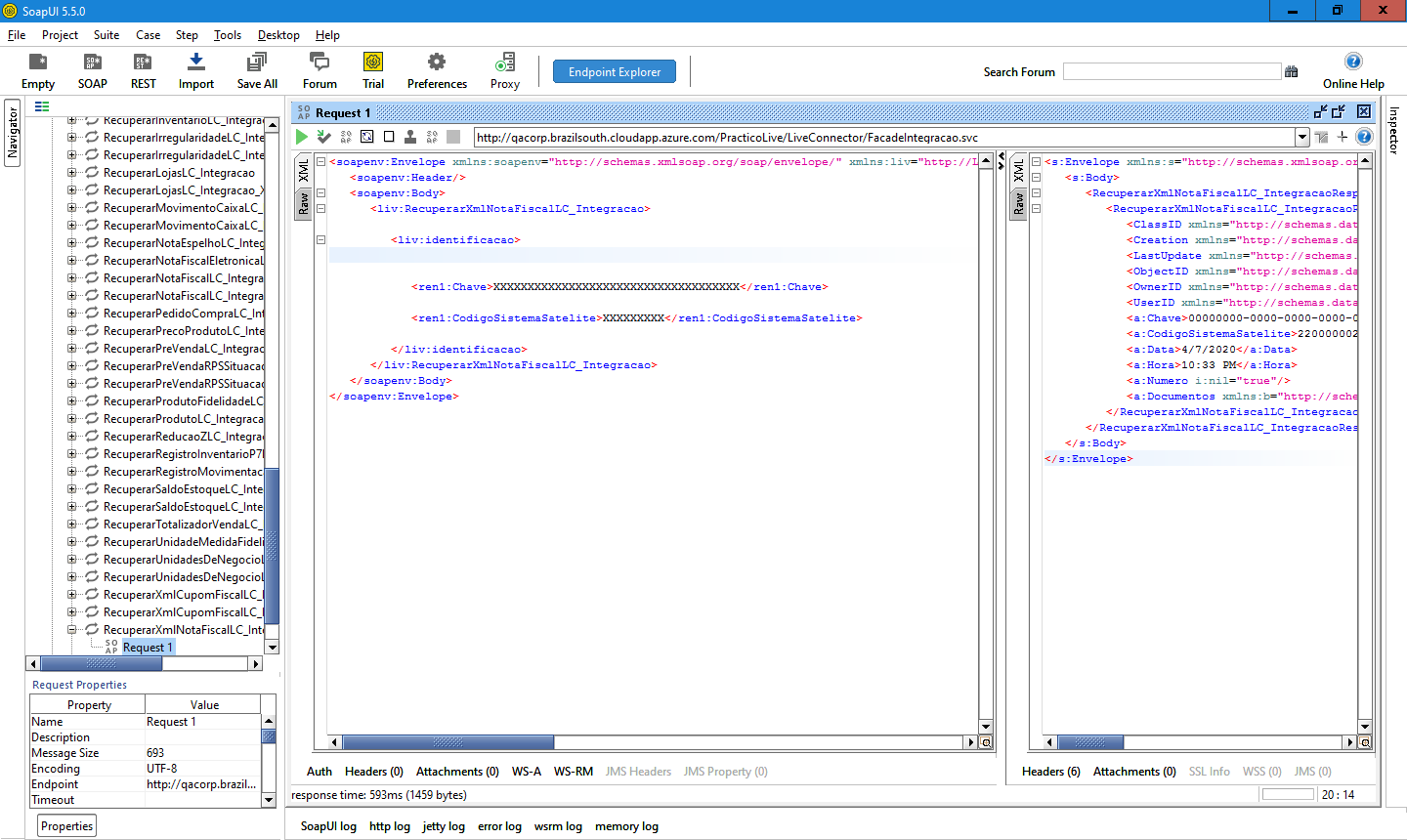1407x840 pixels.
Task: Collapse the soapenv:Body element in request XML
Action: coord(320,193)
